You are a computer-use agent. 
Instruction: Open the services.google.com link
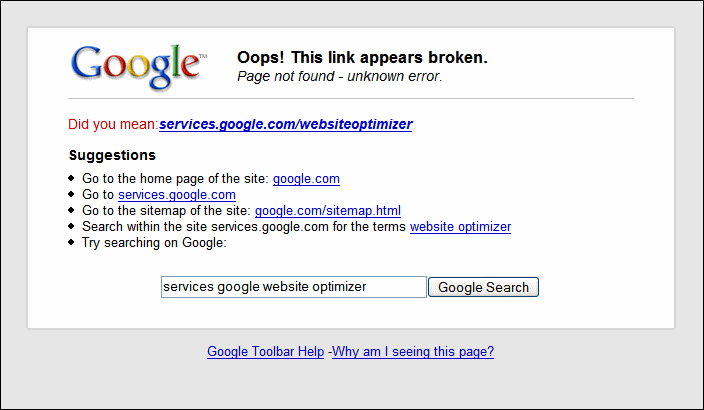coord(177,195)
